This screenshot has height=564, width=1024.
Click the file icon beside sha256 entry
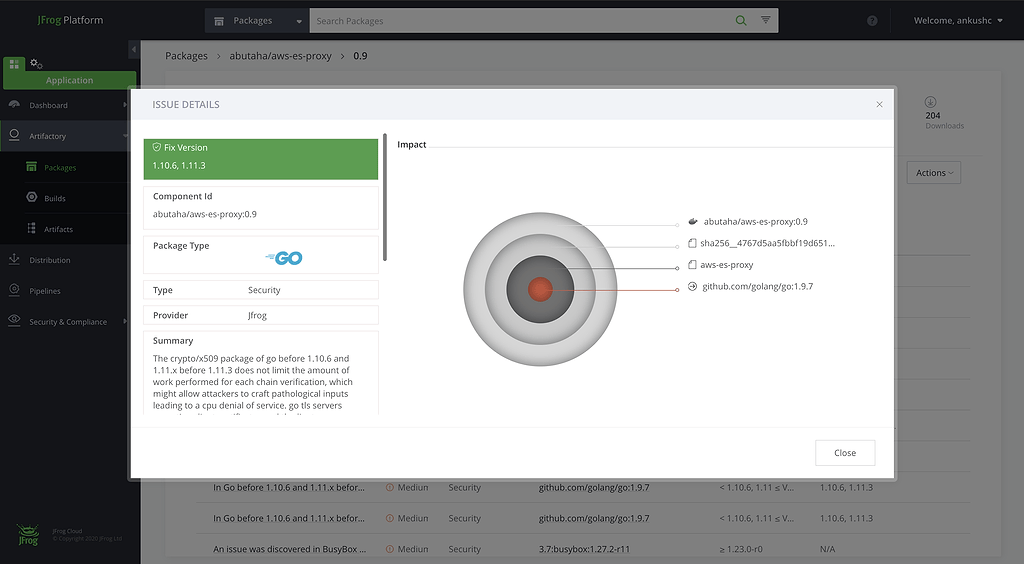[692, 243]
